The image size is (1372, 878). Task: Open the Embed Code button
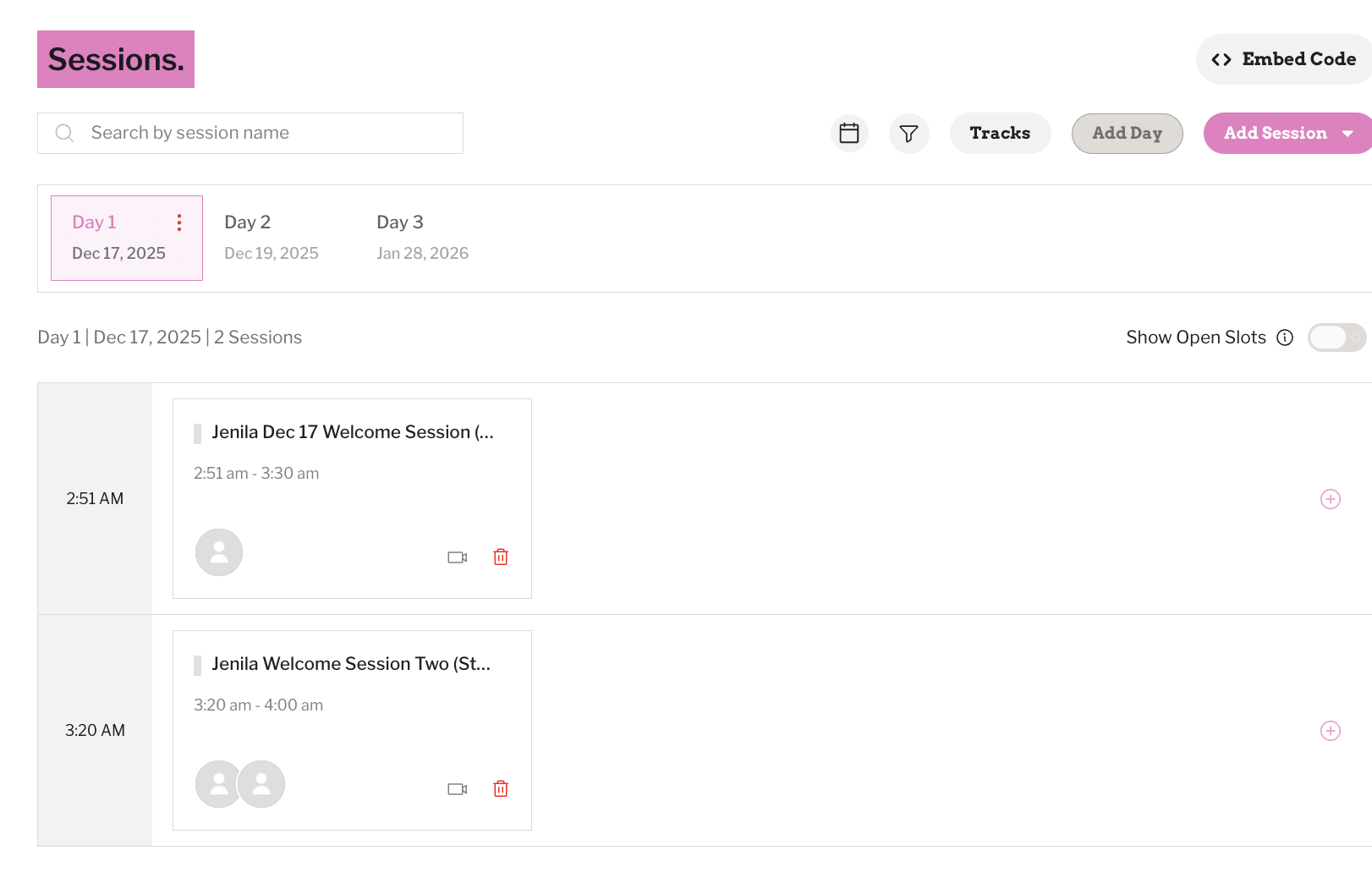click(1284, 59)
